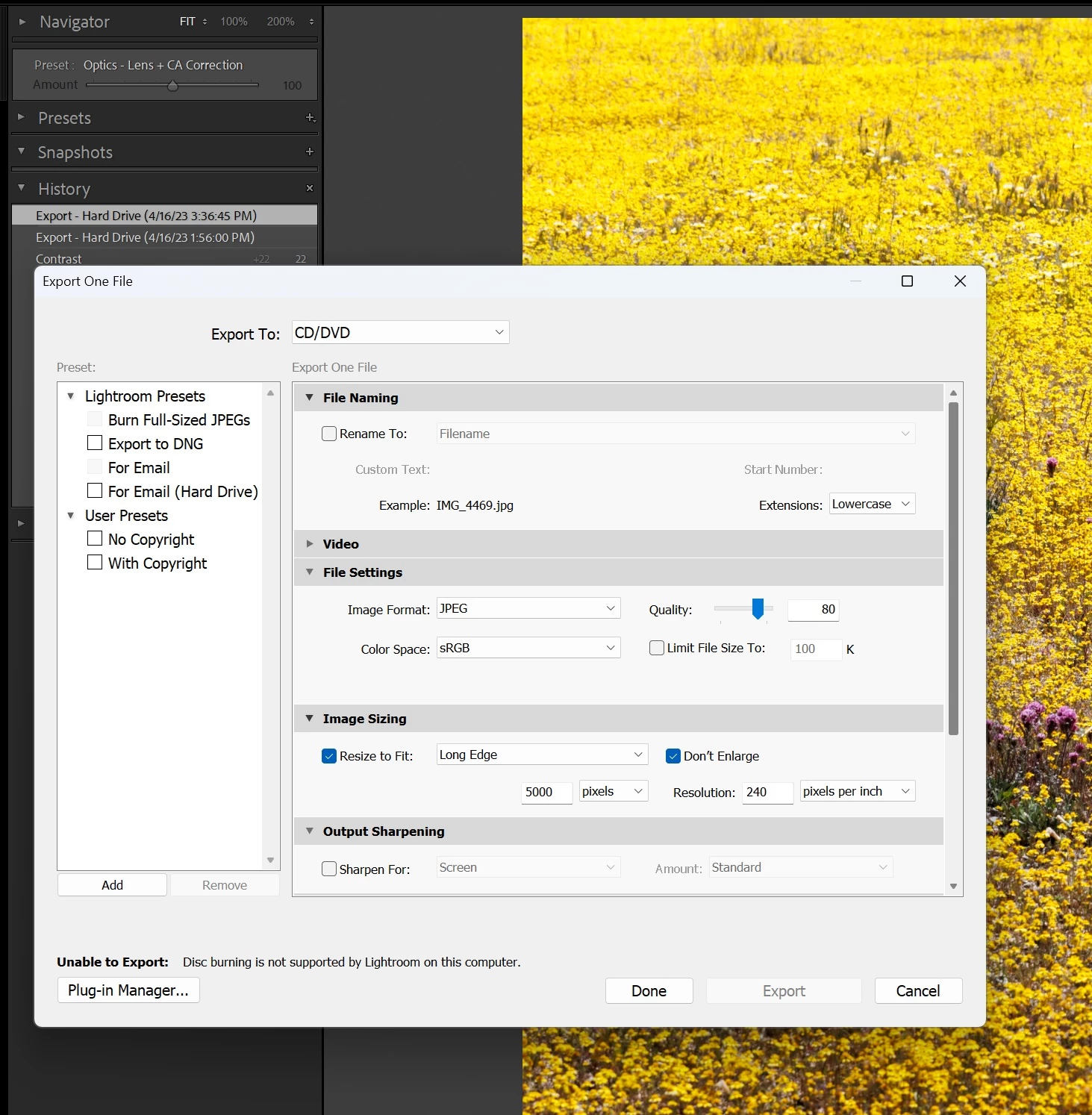Expand the collapsed left panel arrow
Image resolution: width=1092 pixels, height=1115 pixels.
point(21,523)
